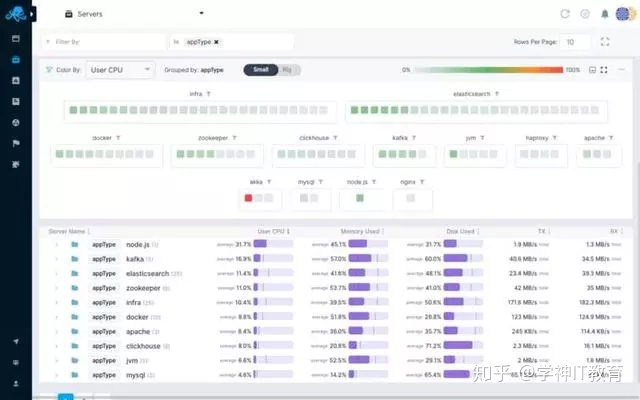Select the jvm row name
Image resolution: width=640 pixels, height=400 pixels.
pos(132,360)
